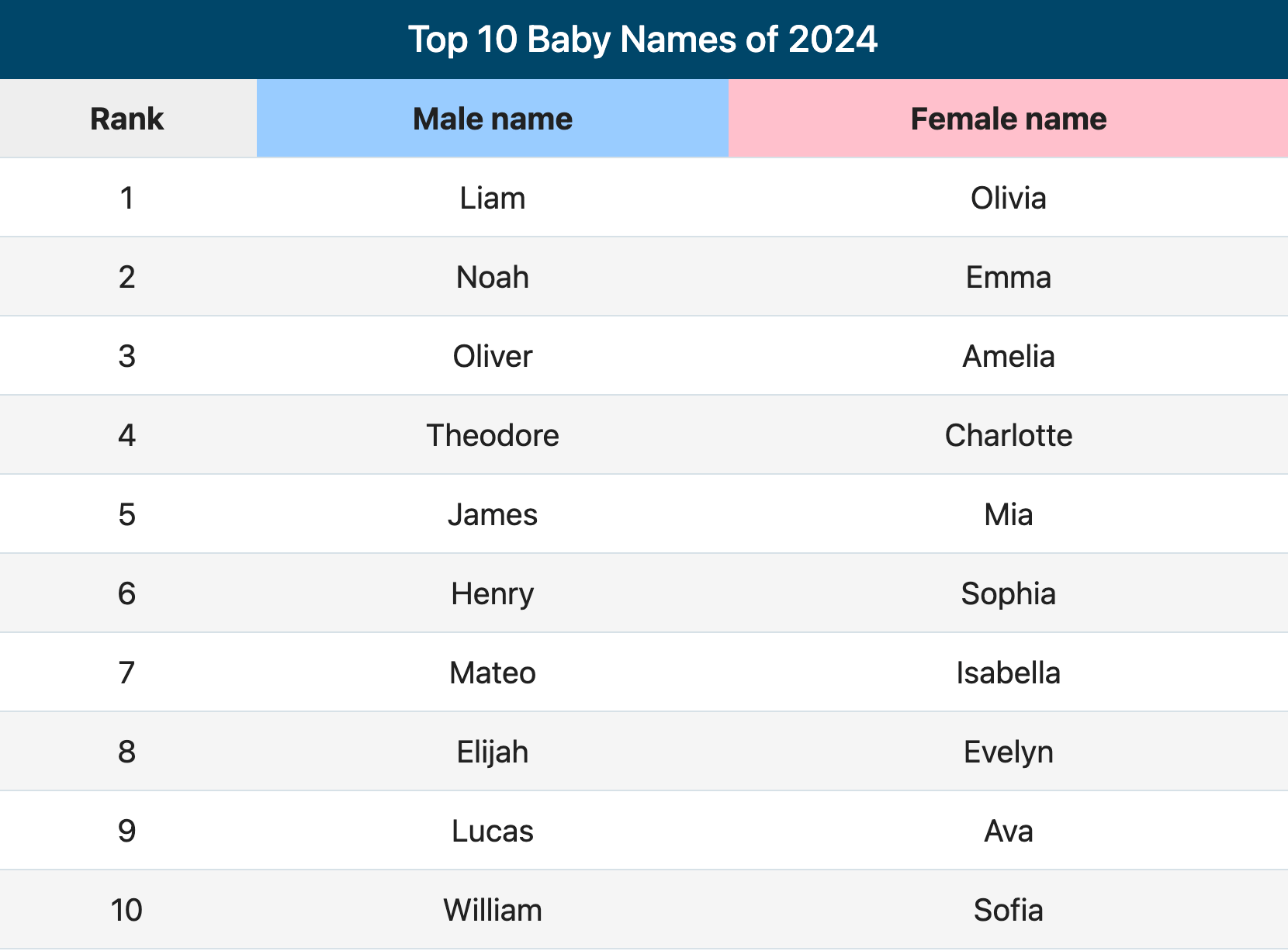The height and width of the screenshot is (951, 1288).
Task: Select the name Sofia in last row
Action: point(1009,910)
